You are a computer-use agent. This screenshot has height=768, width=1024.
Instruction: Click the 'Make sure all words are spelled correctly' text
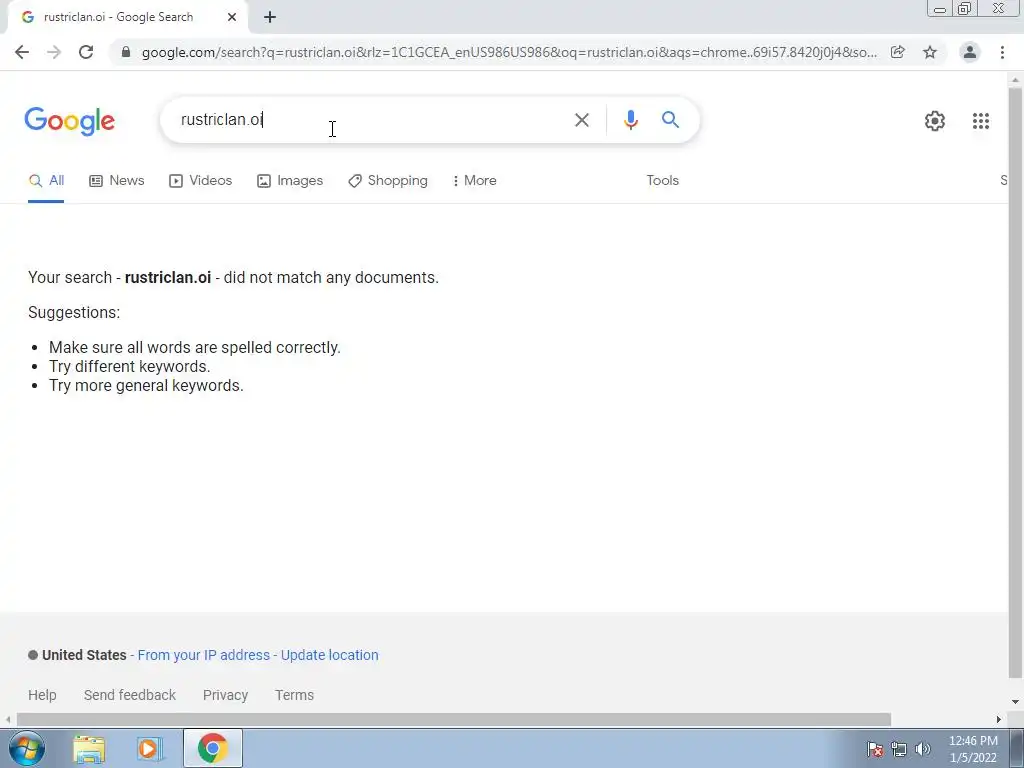[x=195, y=347]
